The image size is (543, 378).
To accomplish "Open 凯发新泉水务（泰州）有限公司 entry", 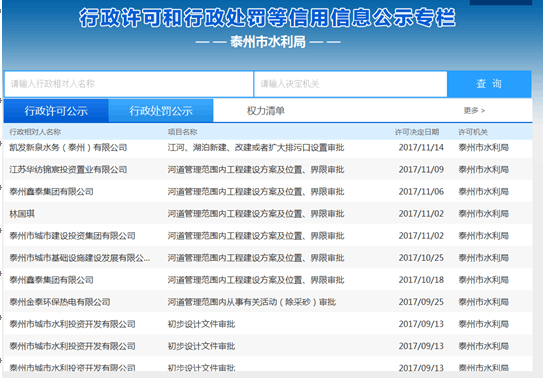I will (68, 147).
